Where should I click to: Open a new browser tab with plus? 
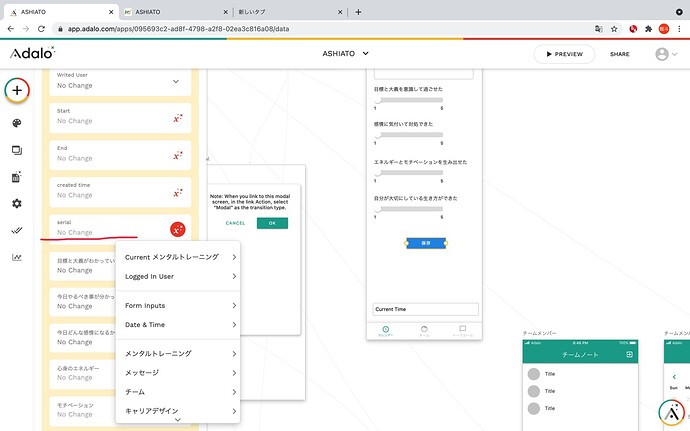pyautogui.click(x=358, y=12)
